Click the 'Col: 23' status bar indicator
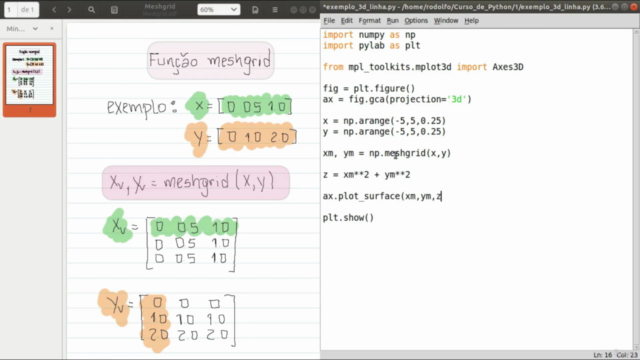Viewport: 640px width, 360px height. pyautogui.click(x=627, y=355)
